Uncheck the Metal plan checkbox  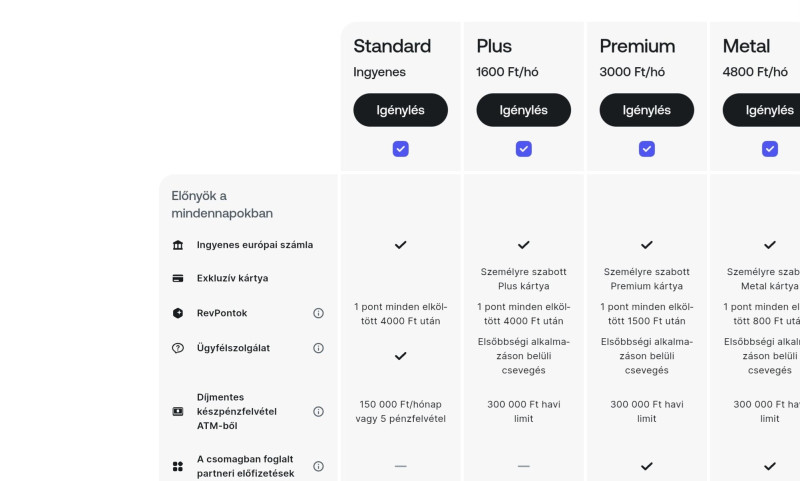pyautogui.click(x=770, y=149)
